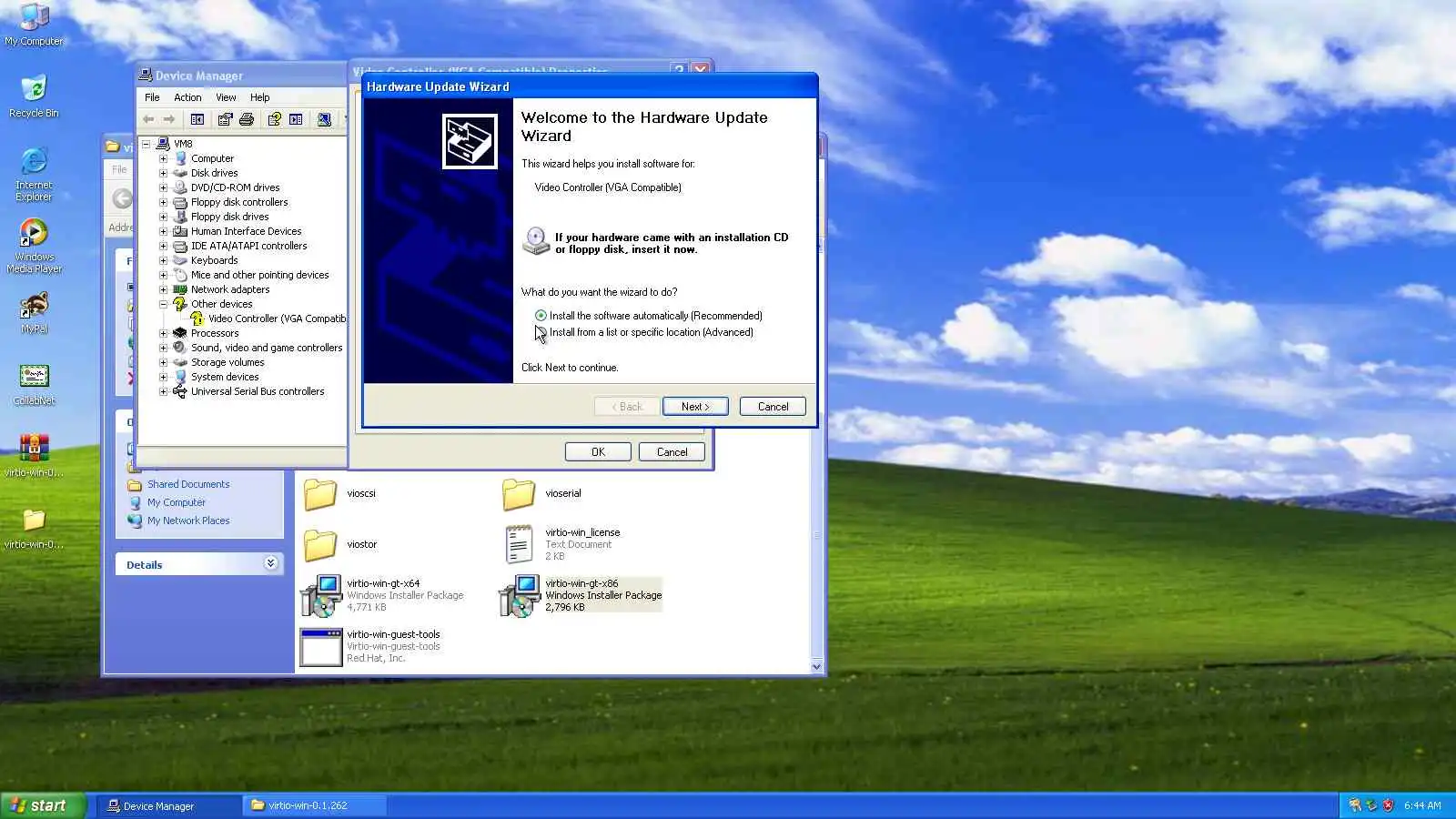Viewport: 1456px width, 819px height.
Task: Click the Scan for hardware changes toolbar icon
Action: tap(324, 119)
